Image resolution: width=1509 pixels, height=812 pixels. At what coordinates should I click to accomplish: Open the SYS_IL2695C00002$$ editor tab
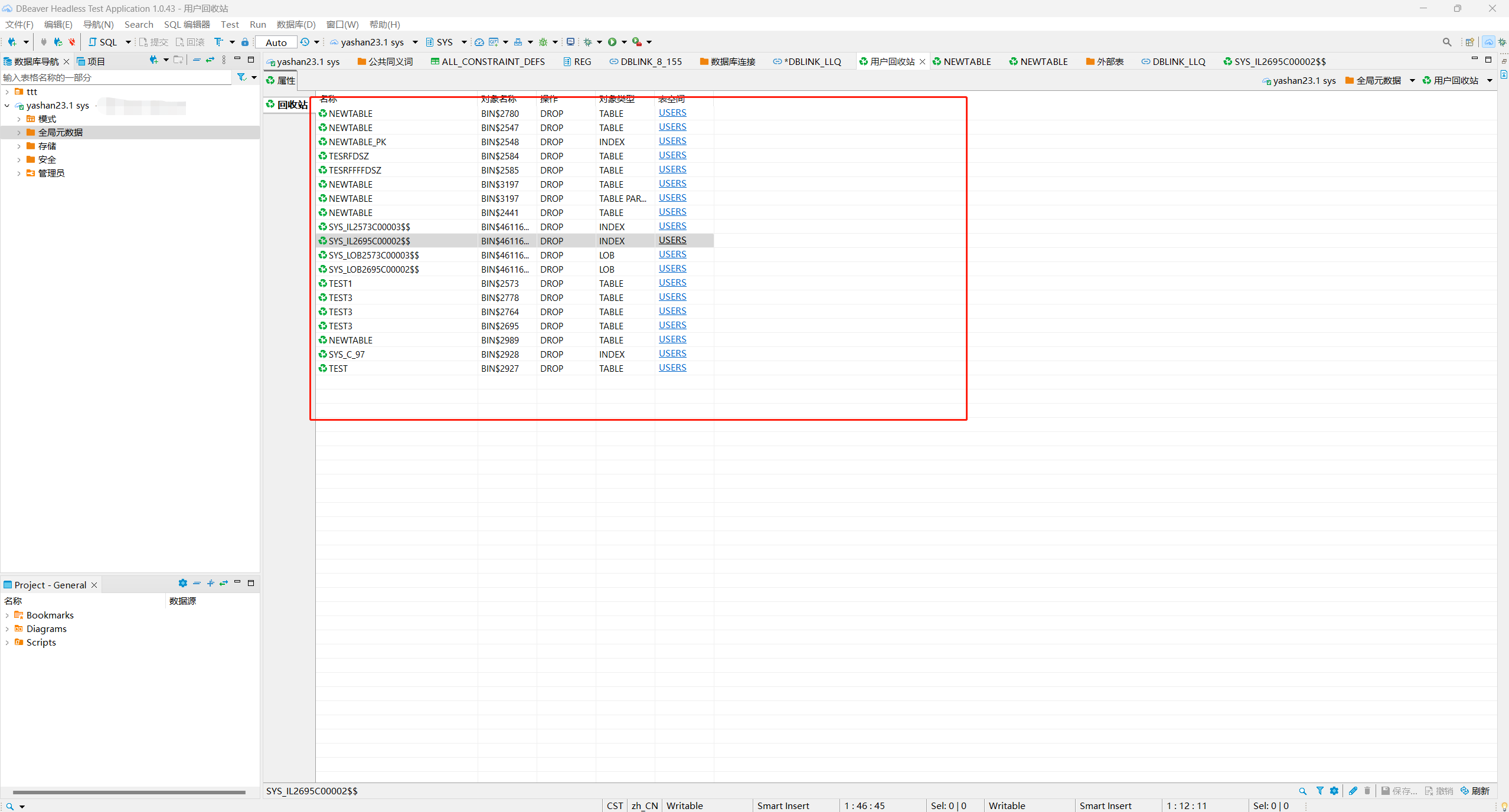(1274, 61)
